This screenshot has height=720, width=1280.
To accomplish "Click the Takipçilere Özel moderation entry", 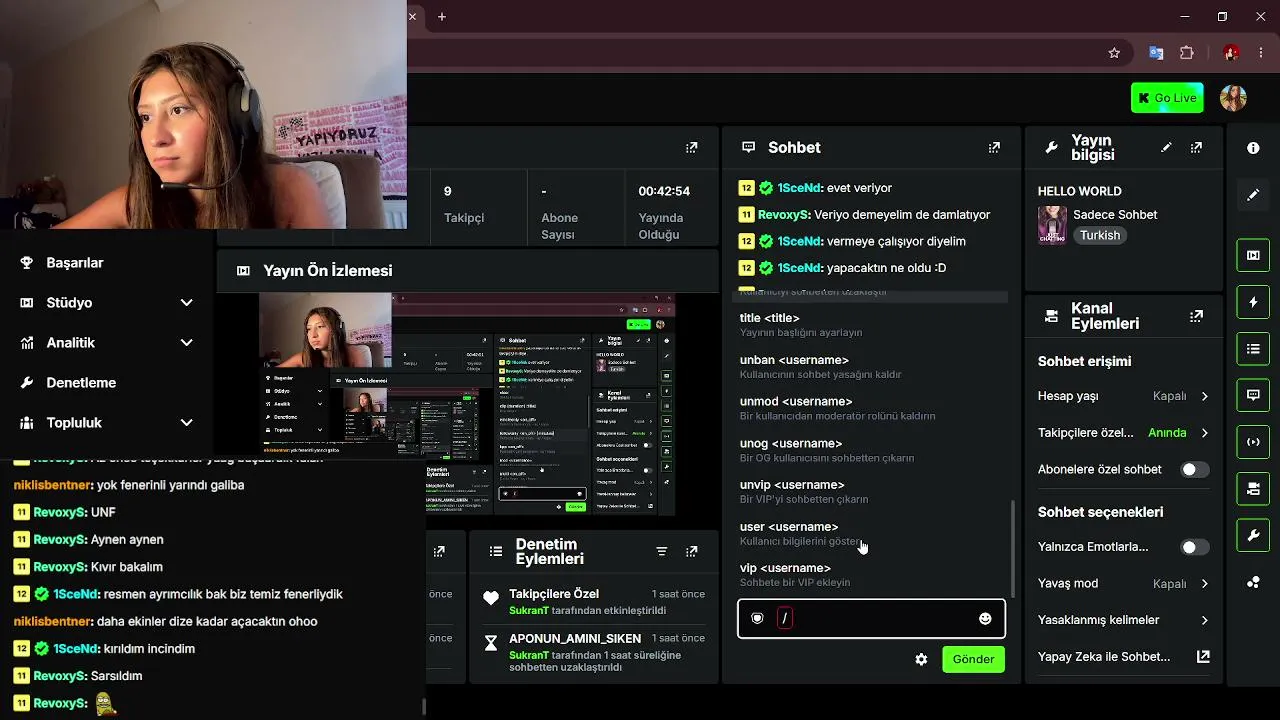I will point(594,602).
